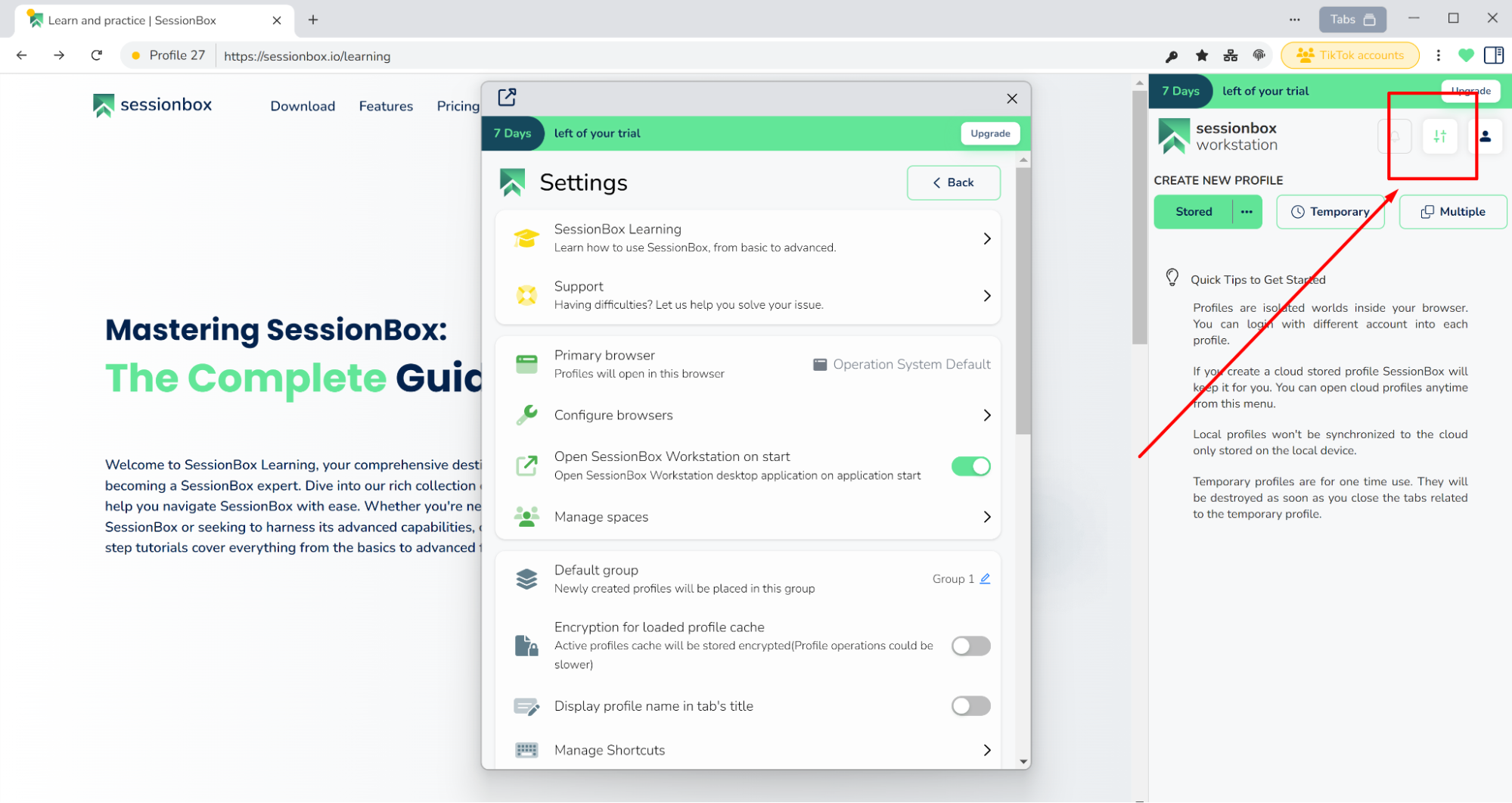Expand the Support entry chevron

(x=986, y=295)
